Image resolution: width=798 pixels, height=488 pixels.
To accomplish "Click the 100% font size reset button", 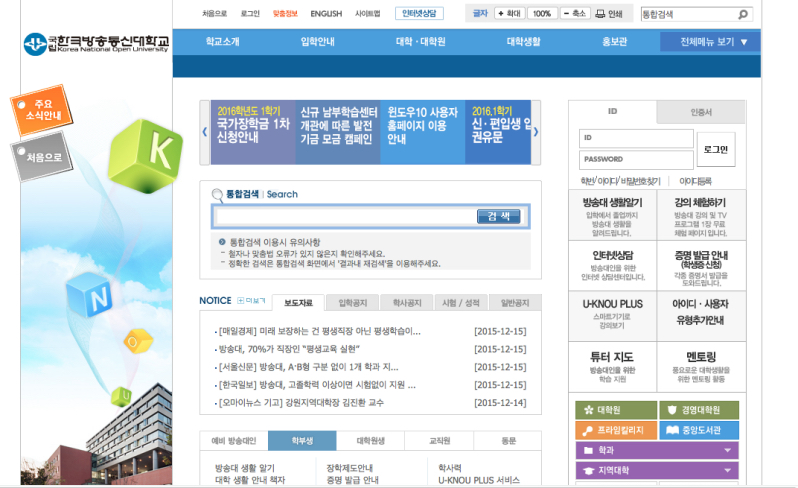I will coord(542,14).
